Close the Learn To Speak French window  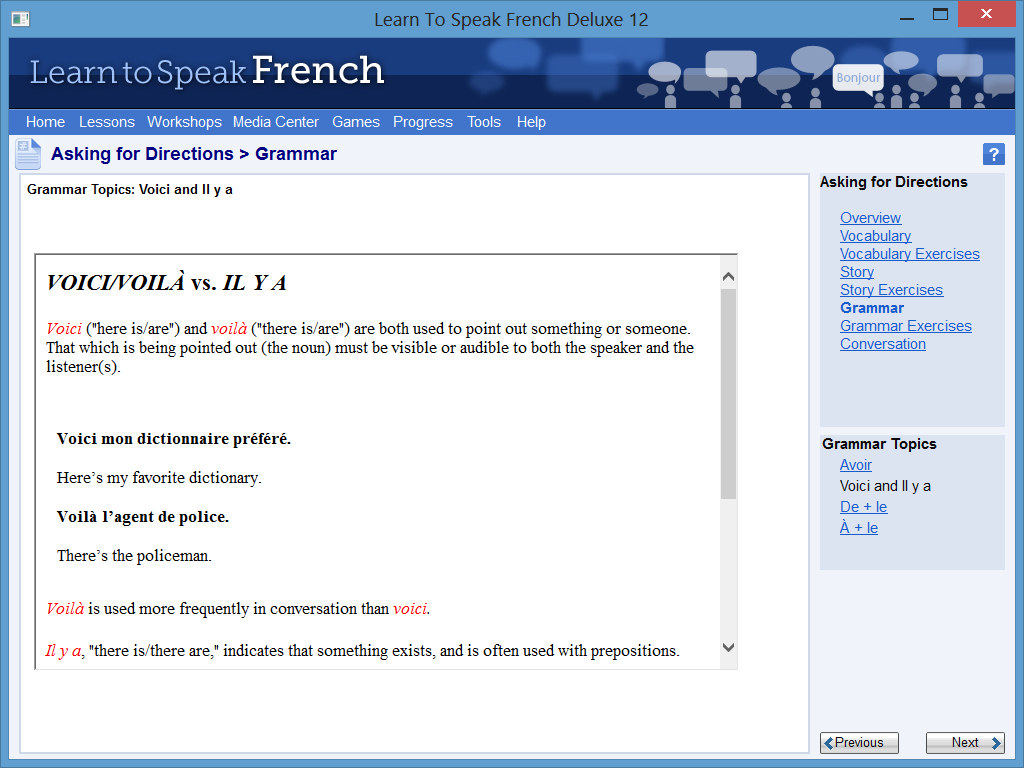986,14
